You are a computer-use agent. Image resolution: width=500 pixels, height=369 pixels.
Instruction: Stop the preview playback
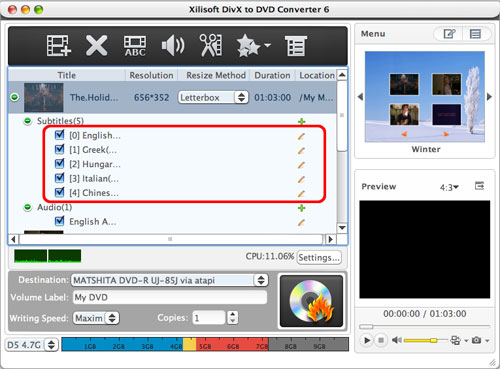point(381,340)
